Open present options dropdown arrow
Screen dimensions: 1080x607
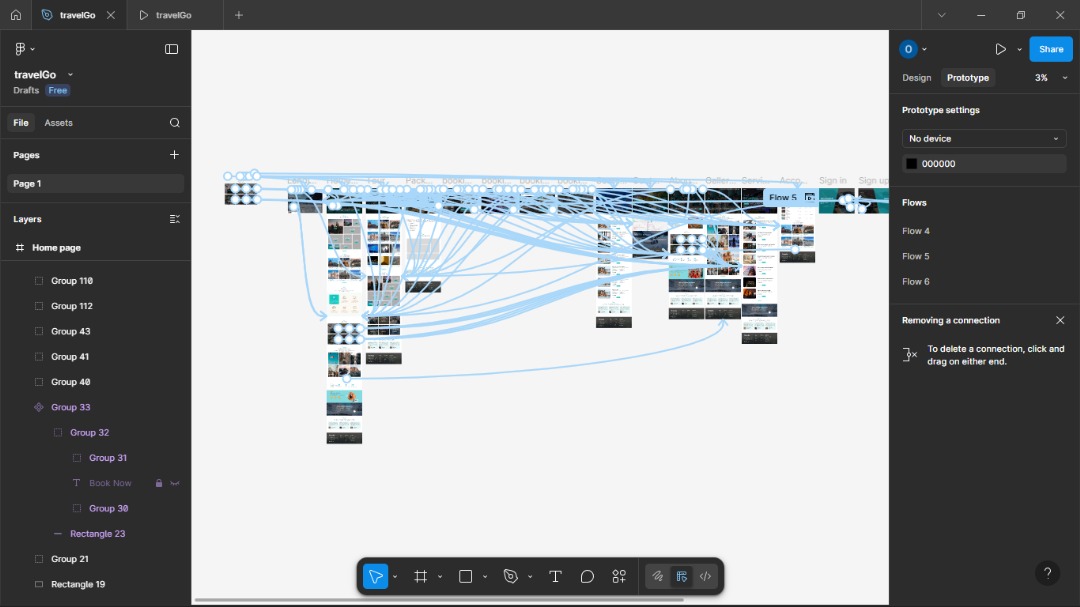[1019, 50]
